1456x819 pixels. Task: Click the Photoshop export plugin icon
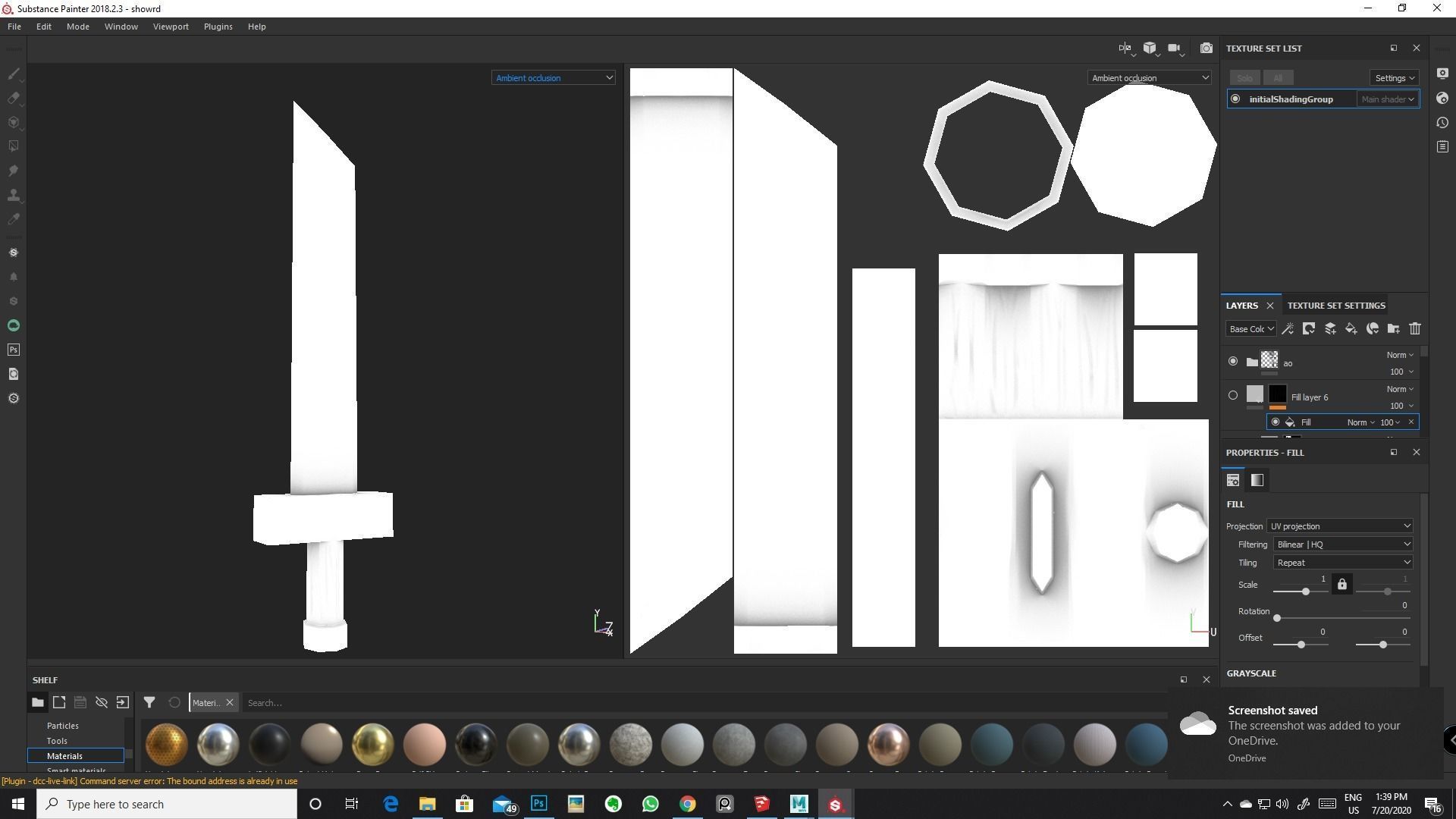(x=13, y=350)
